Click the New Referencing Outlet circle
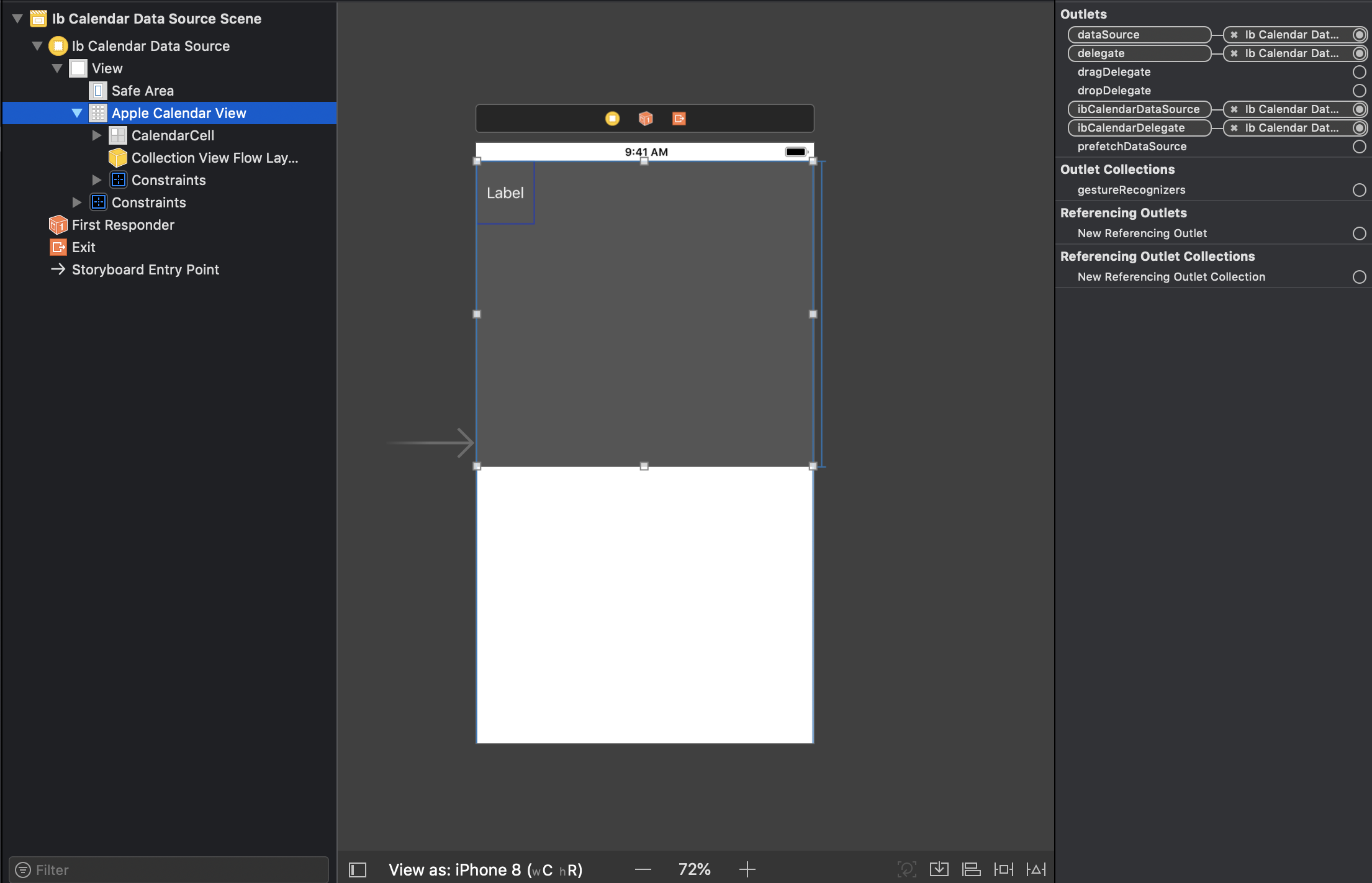The width and height of the screenshot is (1372, 883). [1360, 233]
